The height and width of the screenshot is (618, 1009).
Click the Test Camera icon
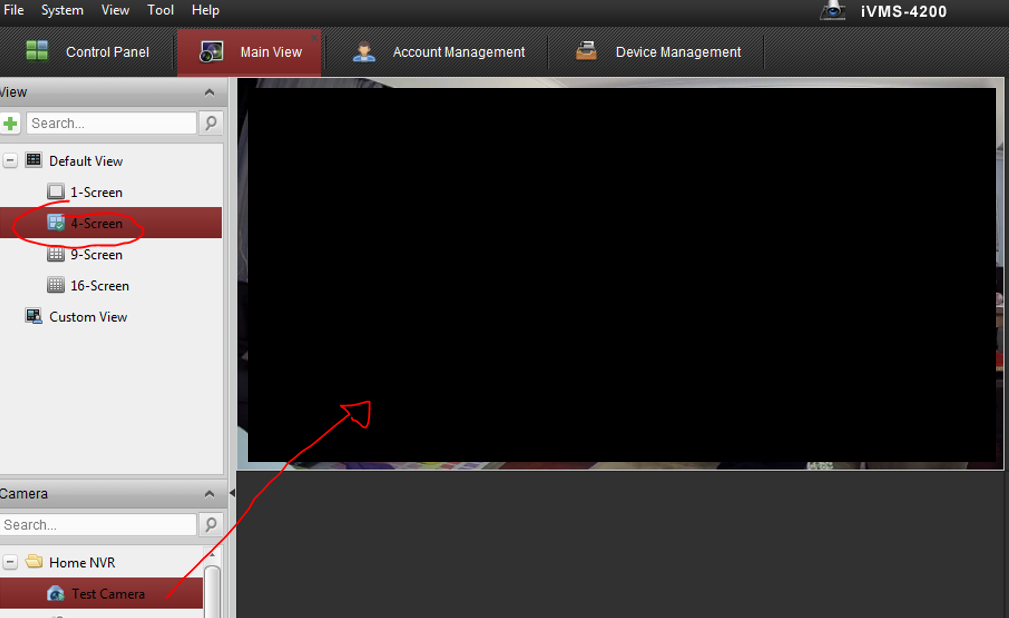56,593
